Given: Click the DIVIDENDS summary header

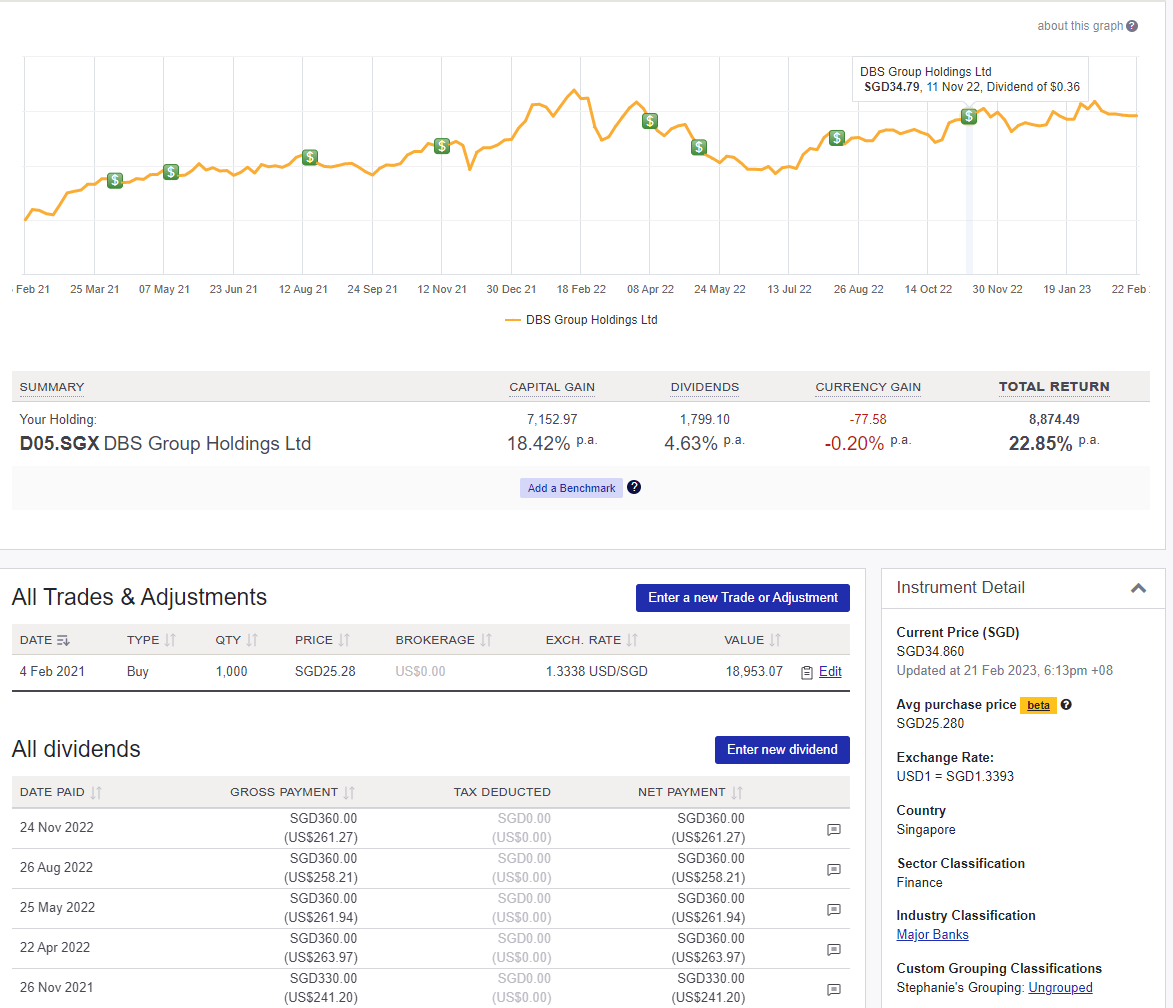Looking at the screenshot, I should coord(705,387).
